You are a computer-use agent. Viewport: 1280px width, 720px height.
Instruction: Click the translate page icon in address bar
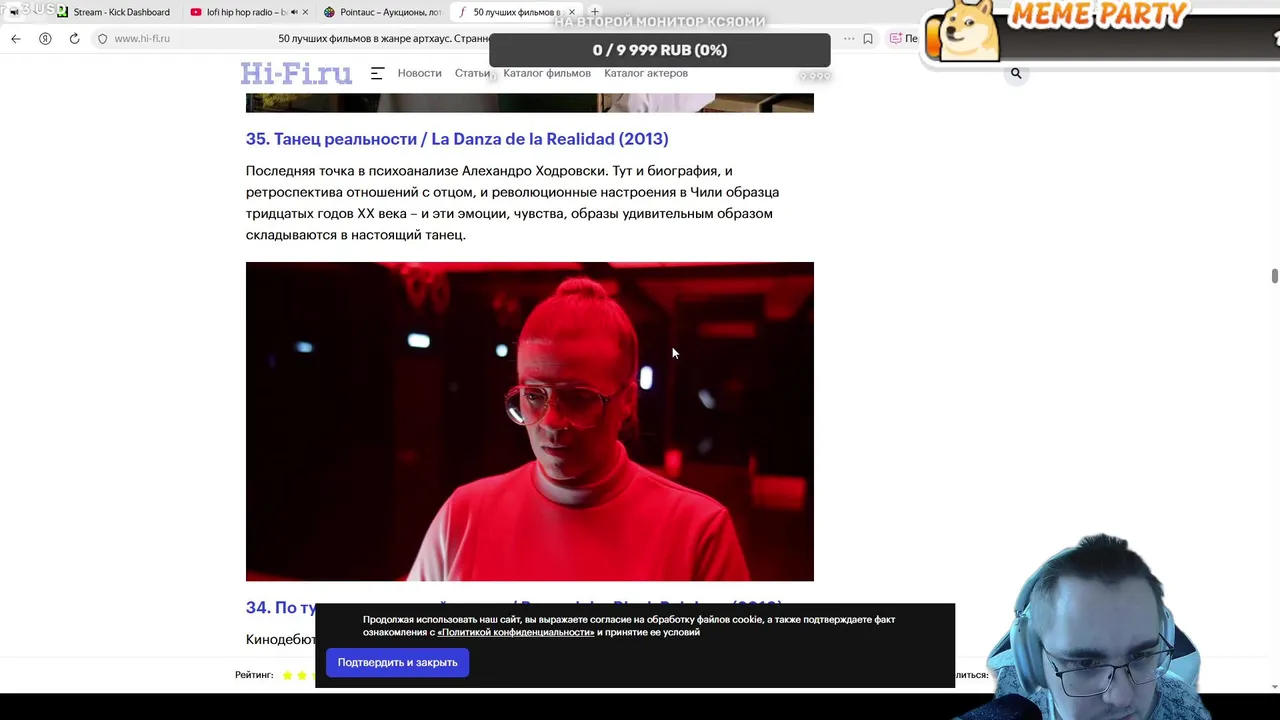coord(897,38)
